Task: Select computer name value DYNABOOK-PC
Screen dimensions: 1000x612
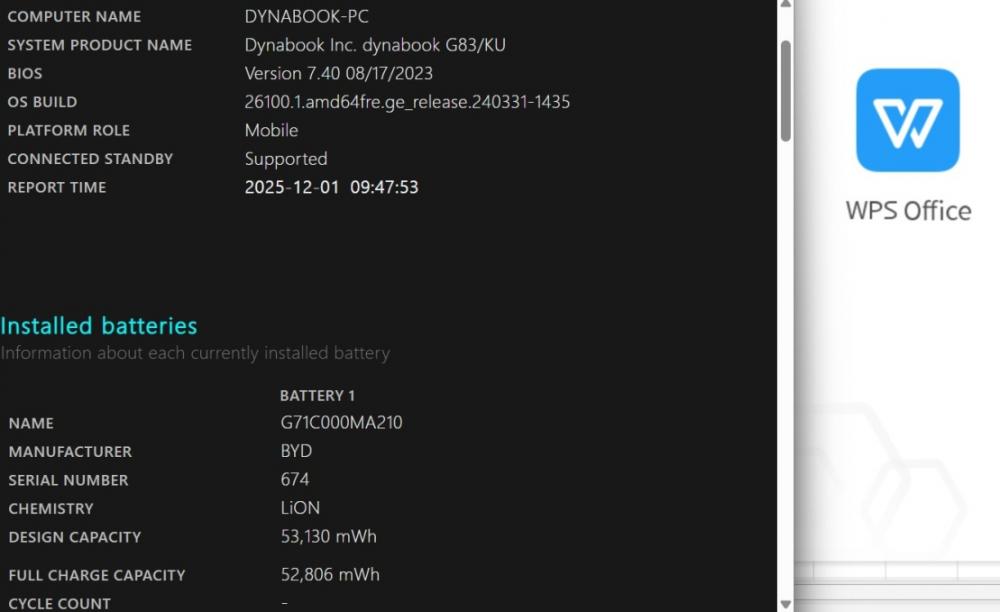Action: 307,17
